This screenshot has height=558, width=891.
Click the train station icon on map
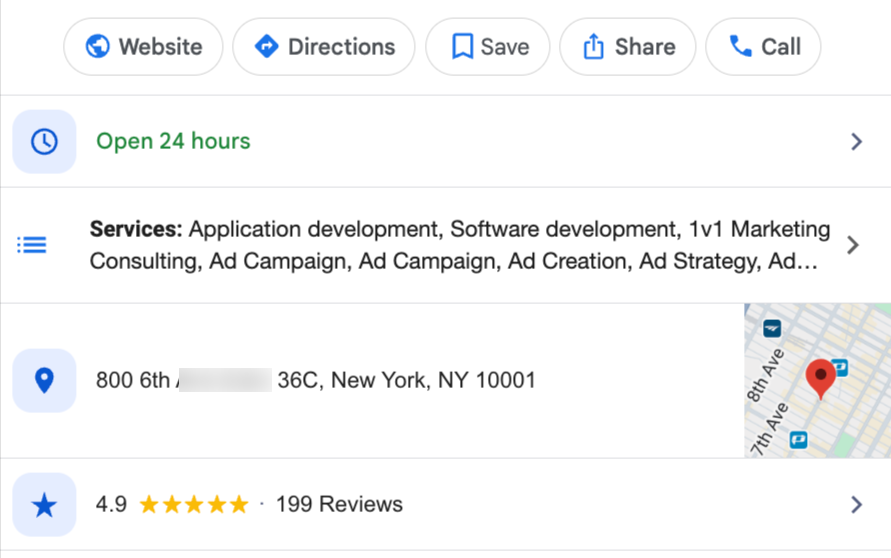(772, 328)
